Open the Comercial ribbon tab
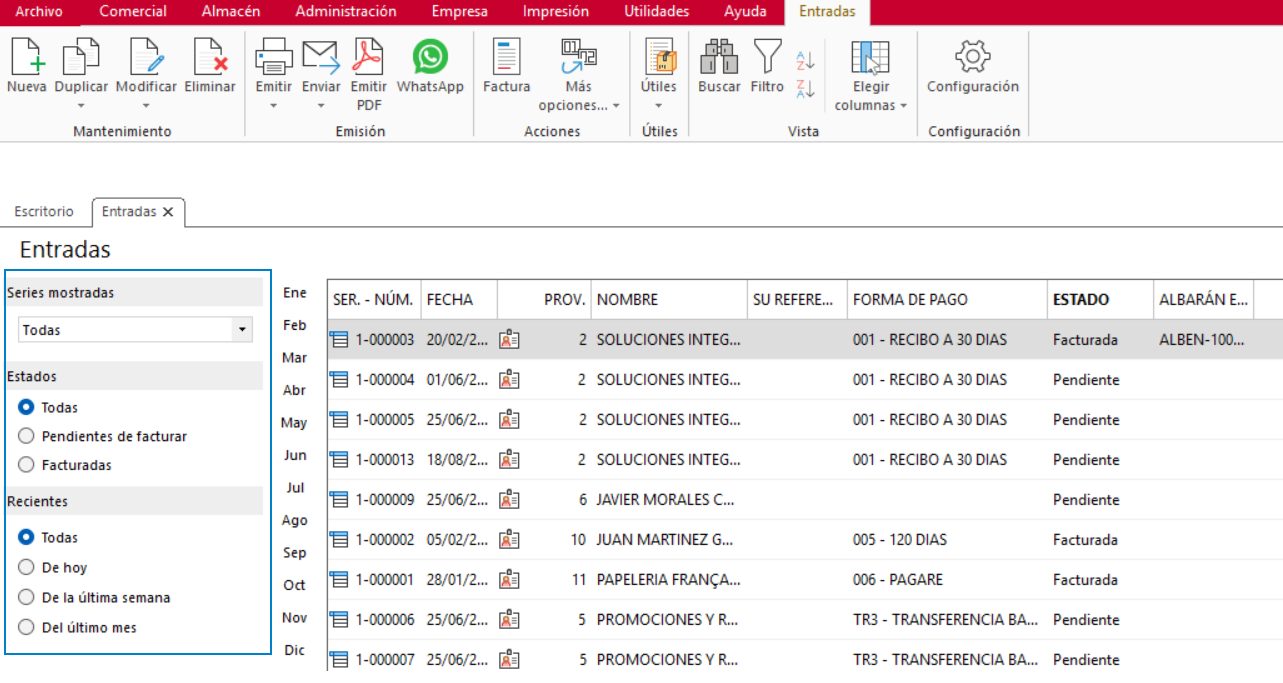 pyautogui.click(x=133, y=12)
